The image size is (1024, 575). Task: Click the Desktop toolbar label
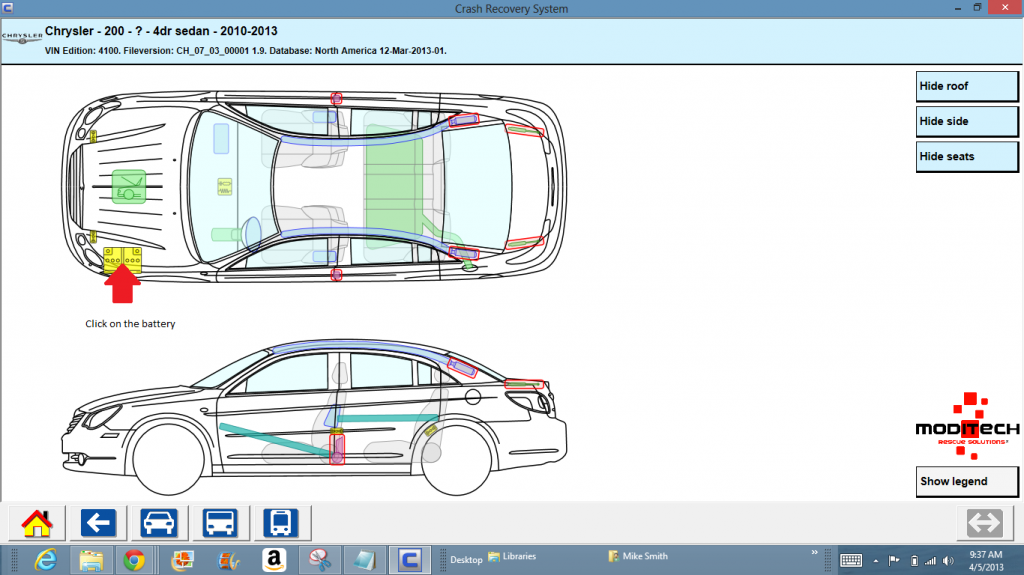(x=466, y=560)
